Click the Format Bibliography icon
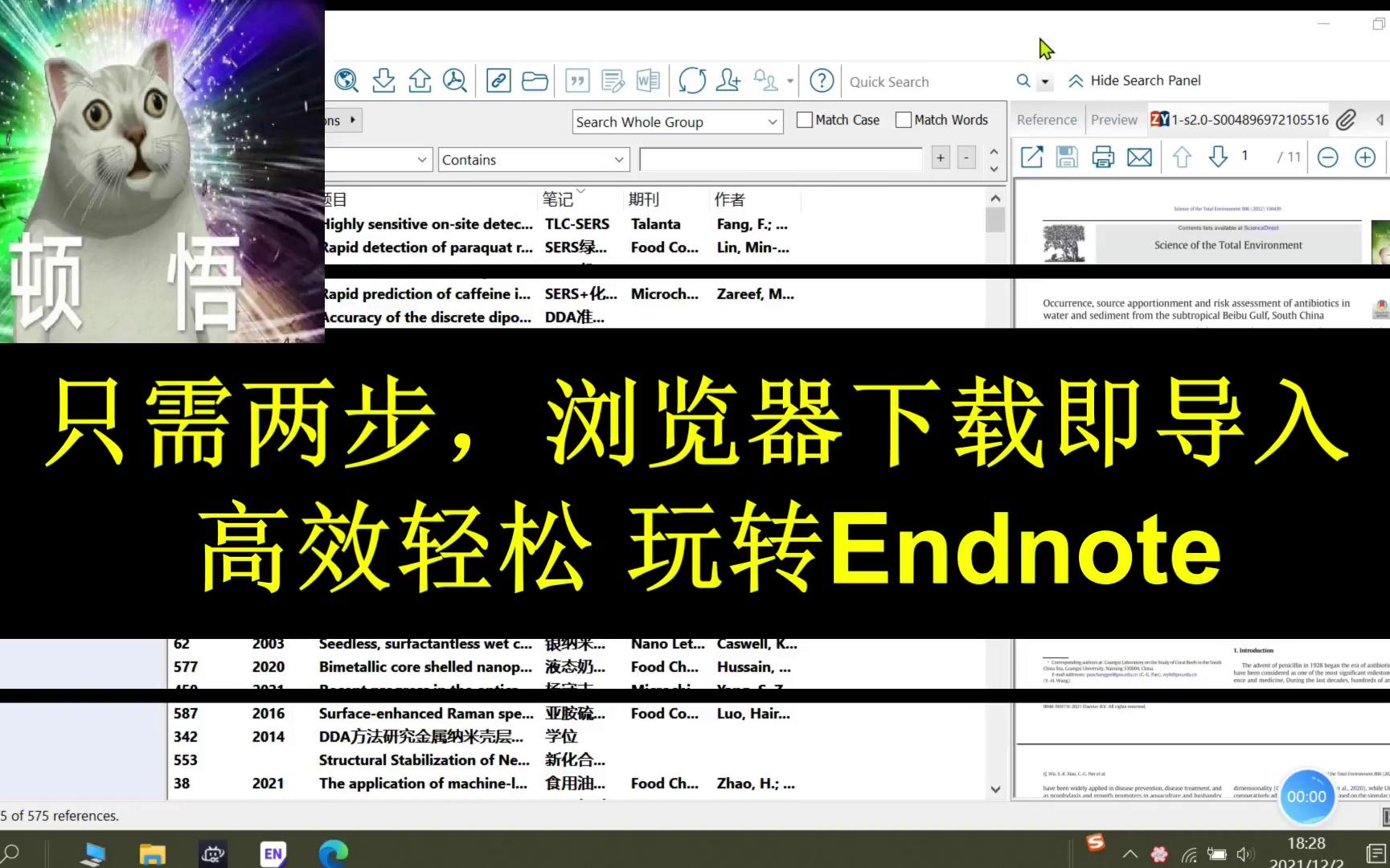This screenshot has height=868, width=1390. coord(613,80)
